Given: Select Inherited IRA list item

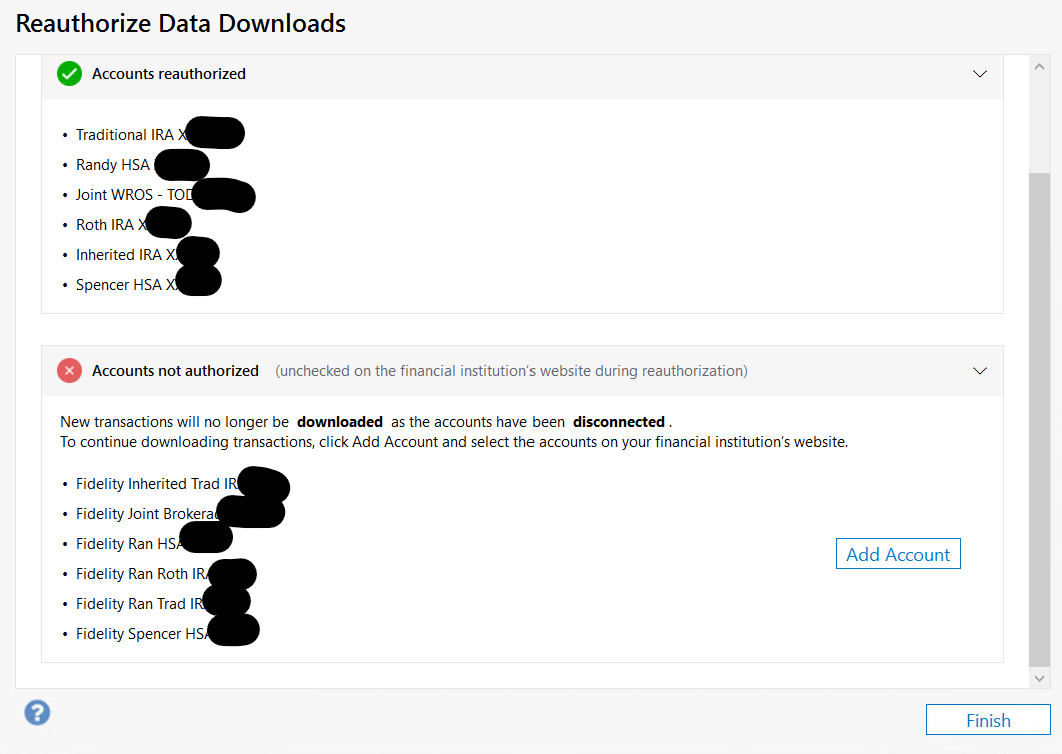Looking at the screenshot, I should point(140,254).
